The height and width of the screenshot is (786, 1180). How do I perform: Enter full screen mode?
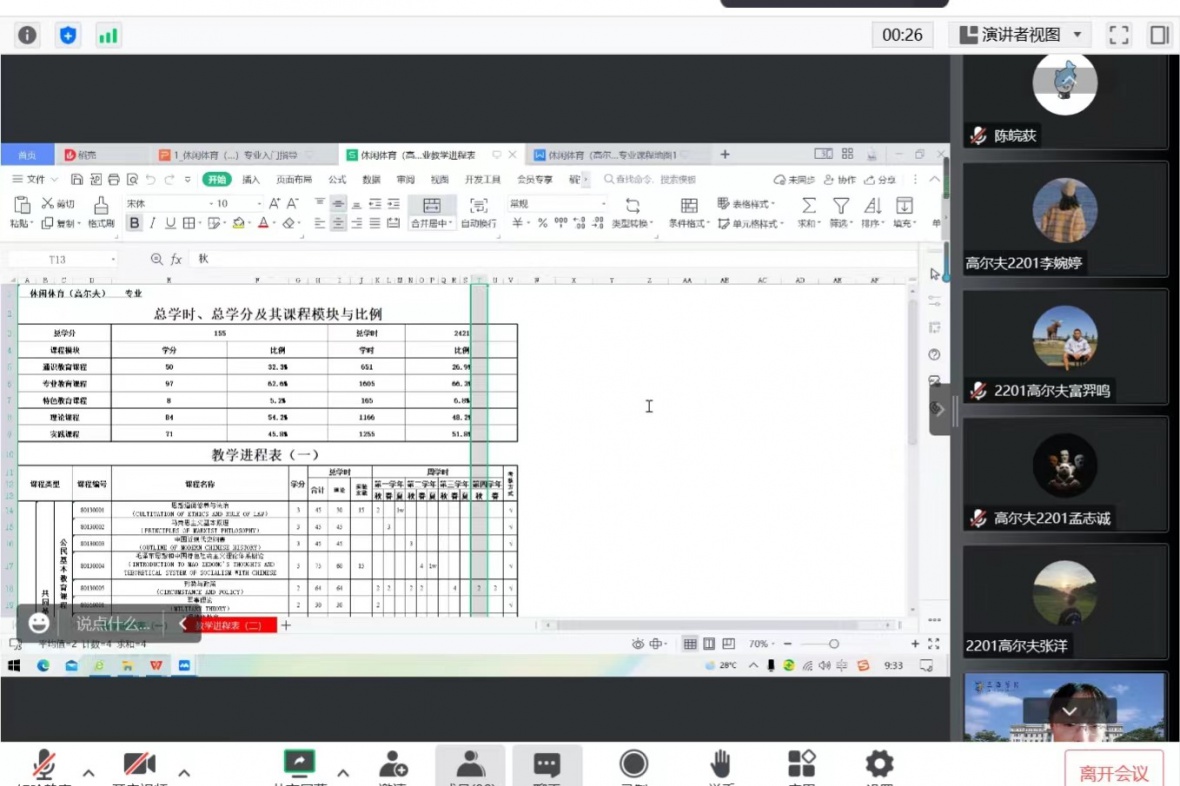(x=1119, y=35)
